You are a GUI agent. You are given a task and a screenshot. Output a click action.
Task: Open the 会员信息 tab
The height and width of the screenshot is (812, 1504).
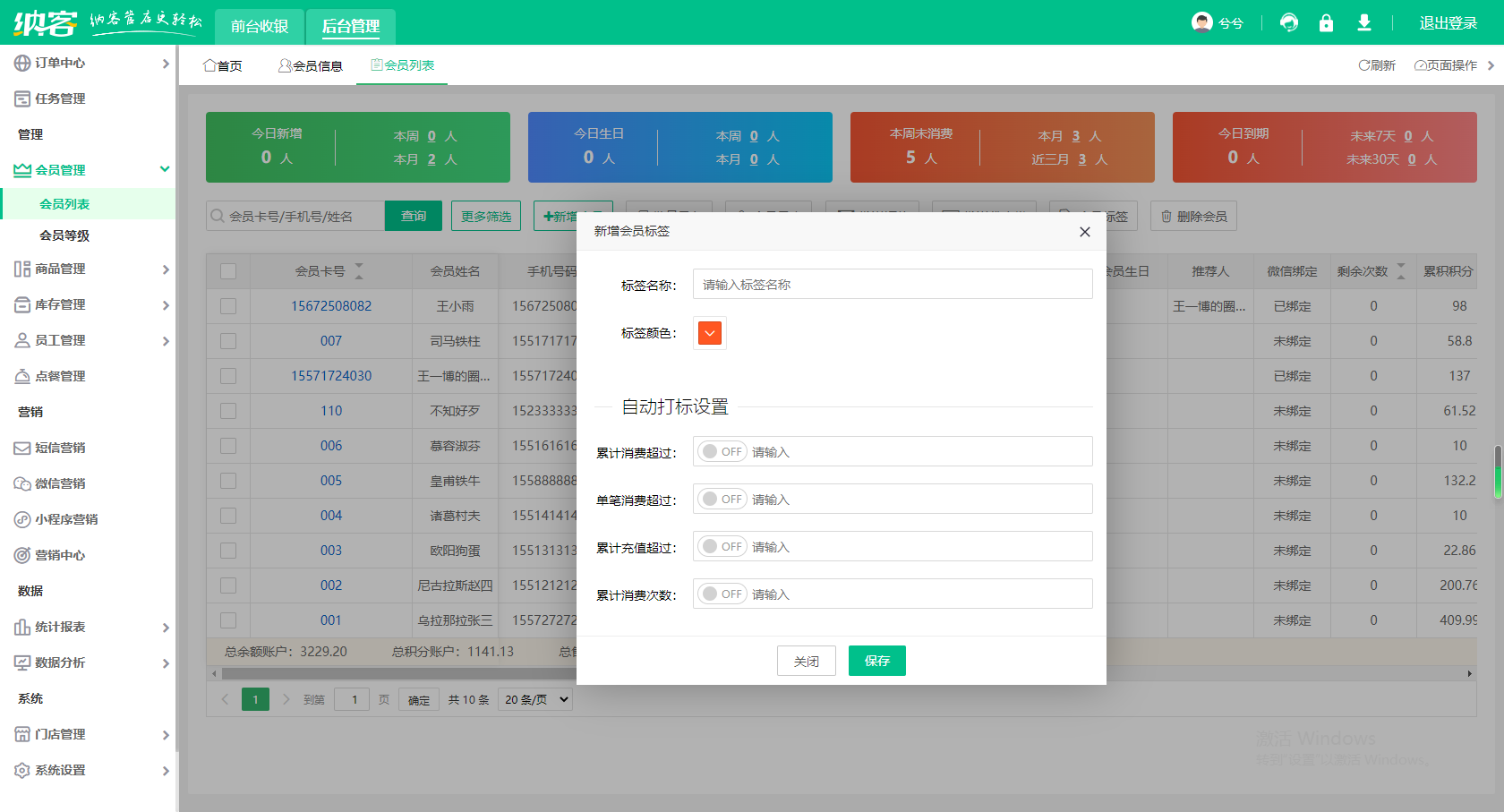click(311, 65)
